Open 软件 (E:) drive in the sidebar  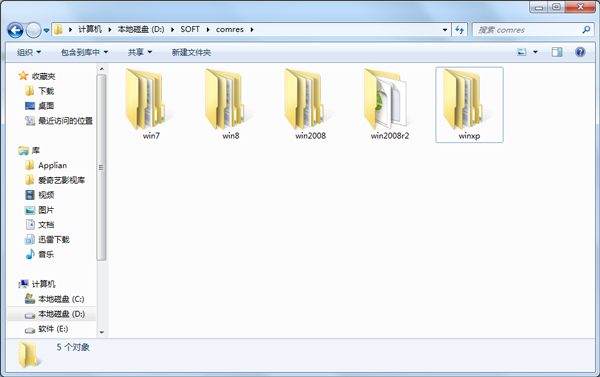tap(46, 329)
